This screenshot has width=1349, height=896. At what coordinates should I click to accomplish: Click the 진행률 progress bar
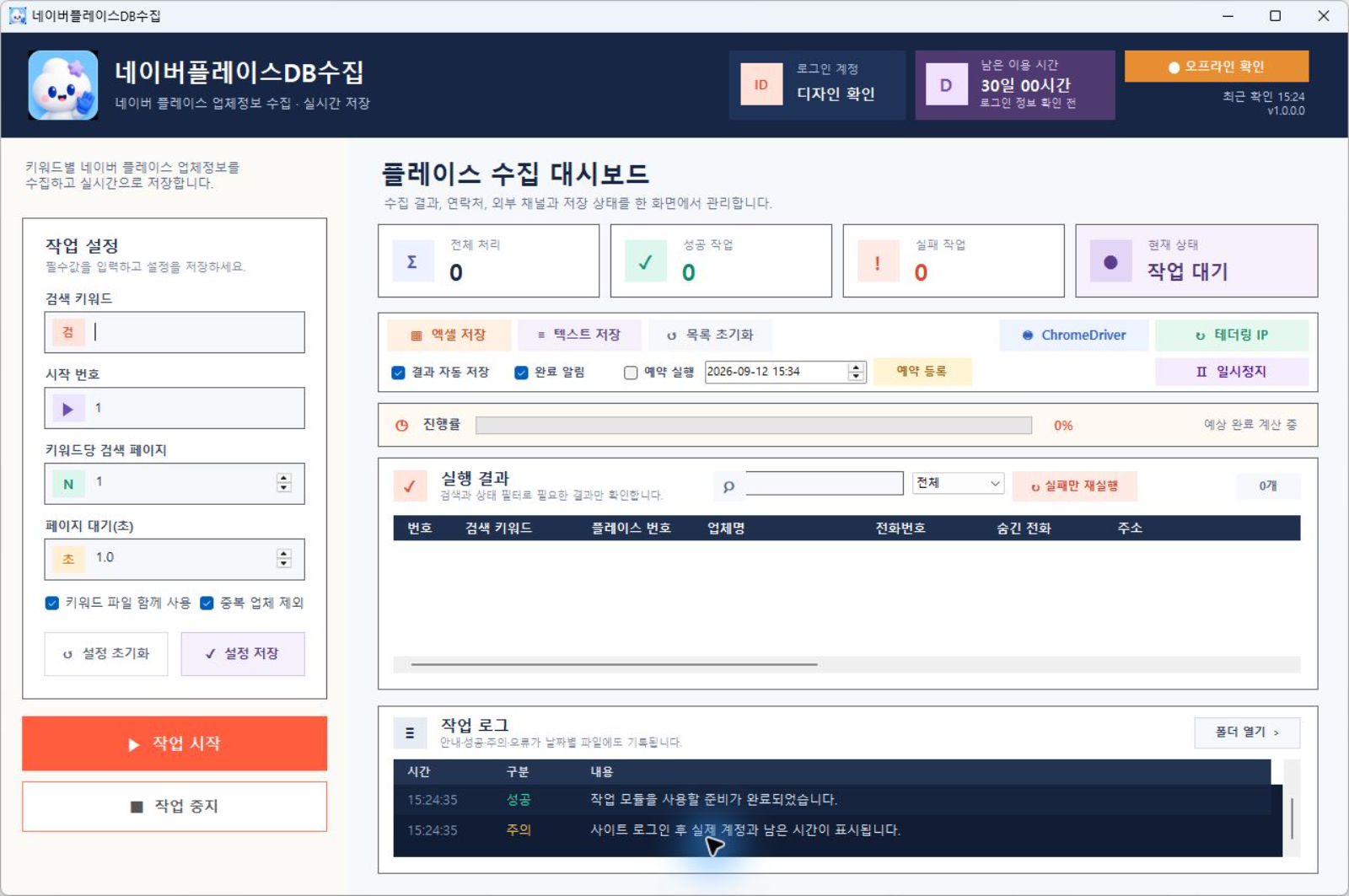tap(754, 426)
